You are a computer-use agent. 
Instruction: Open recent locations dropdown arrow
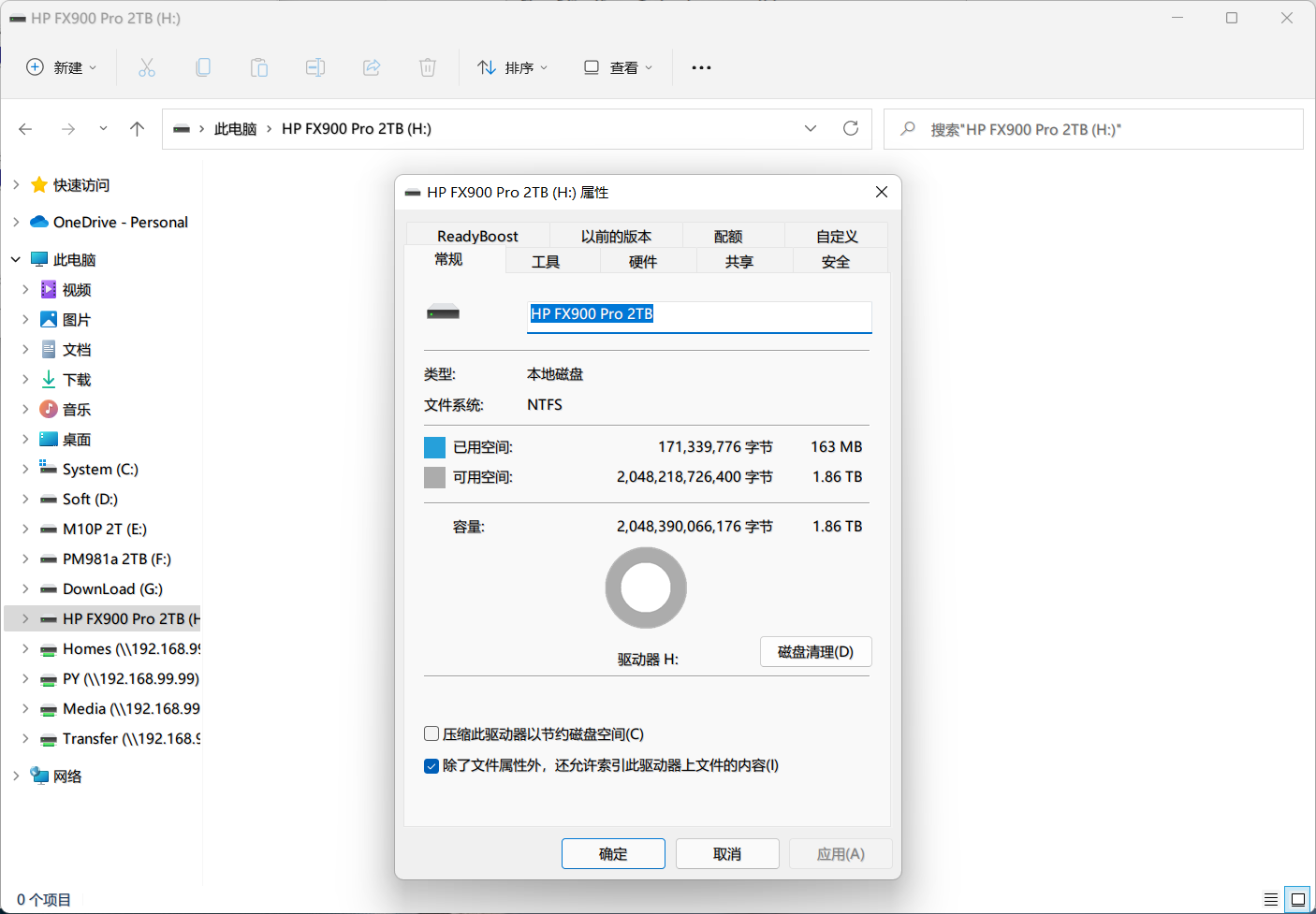pyautogui.click(x=103, y=129)
